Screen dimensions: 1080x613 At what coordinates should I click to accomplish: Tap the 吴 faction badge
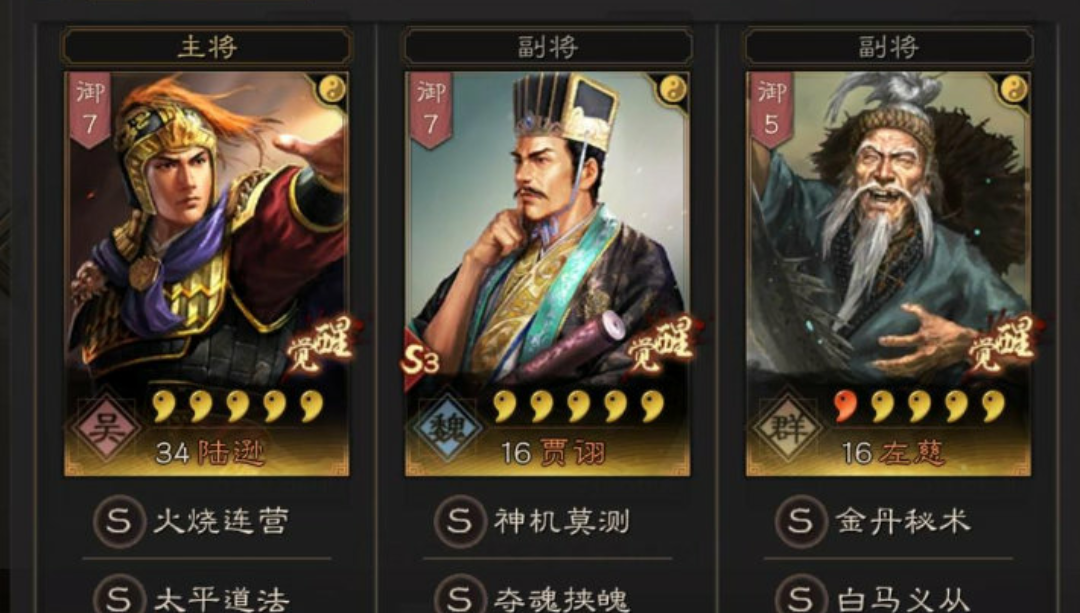click(x=107, y=428)
